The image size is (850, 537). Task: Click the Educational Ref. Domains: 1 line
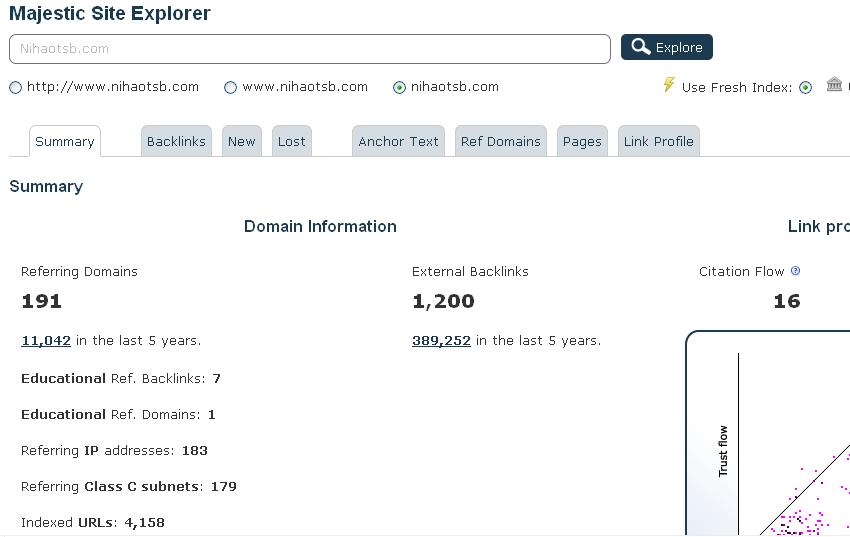(x=118, y=415)
